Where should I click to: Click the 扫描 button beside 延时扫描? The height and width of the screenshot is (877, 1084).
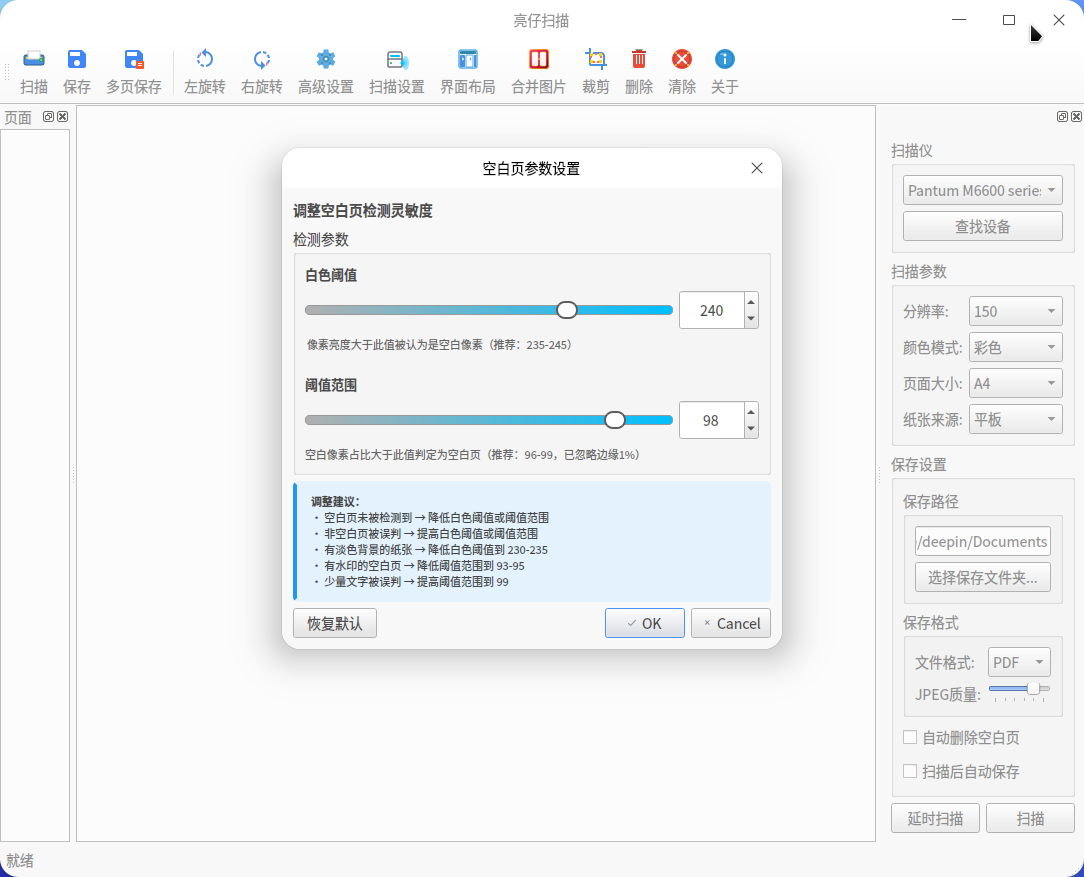point(1030,818)
